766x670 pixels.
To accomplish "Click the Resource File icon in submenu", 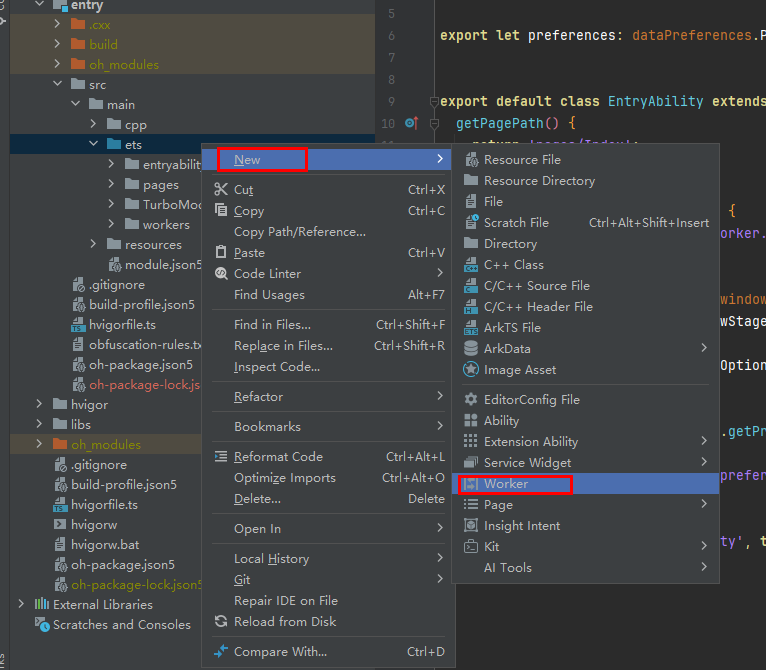I will [x=471, y=160].
